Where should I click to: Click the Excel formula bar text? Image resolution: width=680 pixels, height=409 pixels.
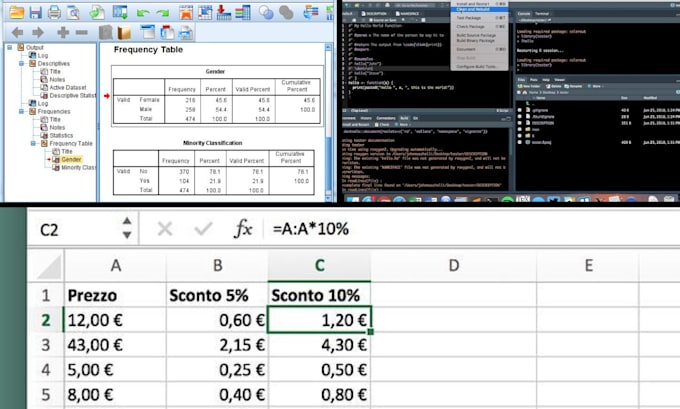pos(311,229)
